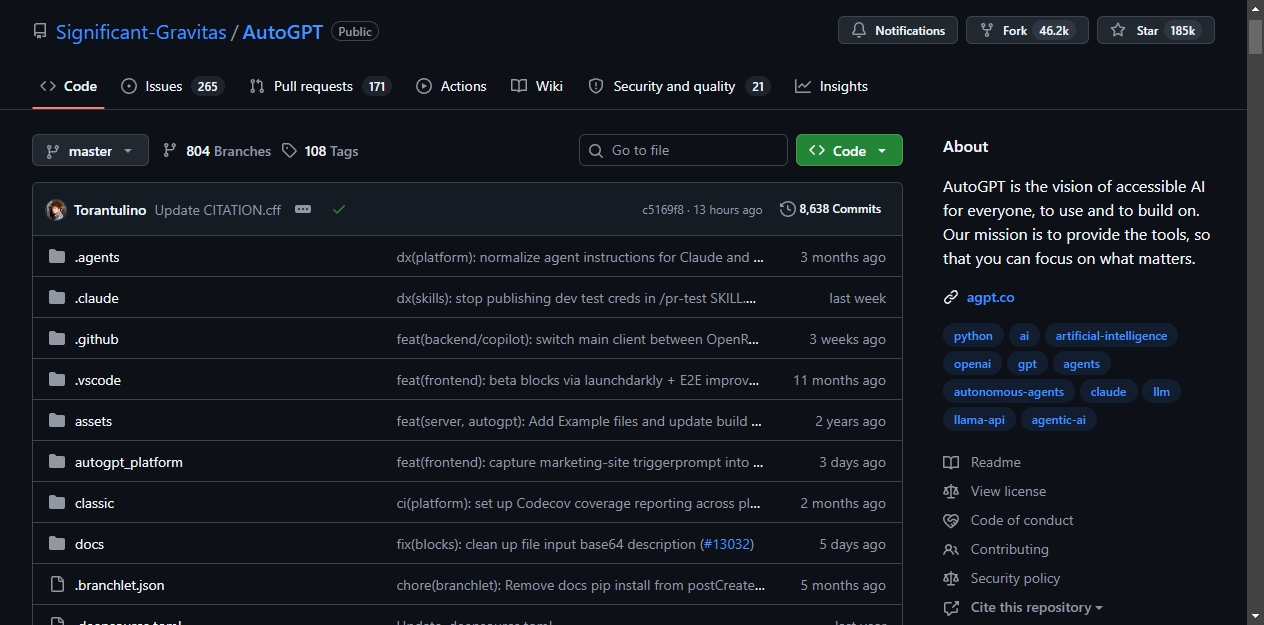
Task: View the green checkmark commit status
Action: 339,209
